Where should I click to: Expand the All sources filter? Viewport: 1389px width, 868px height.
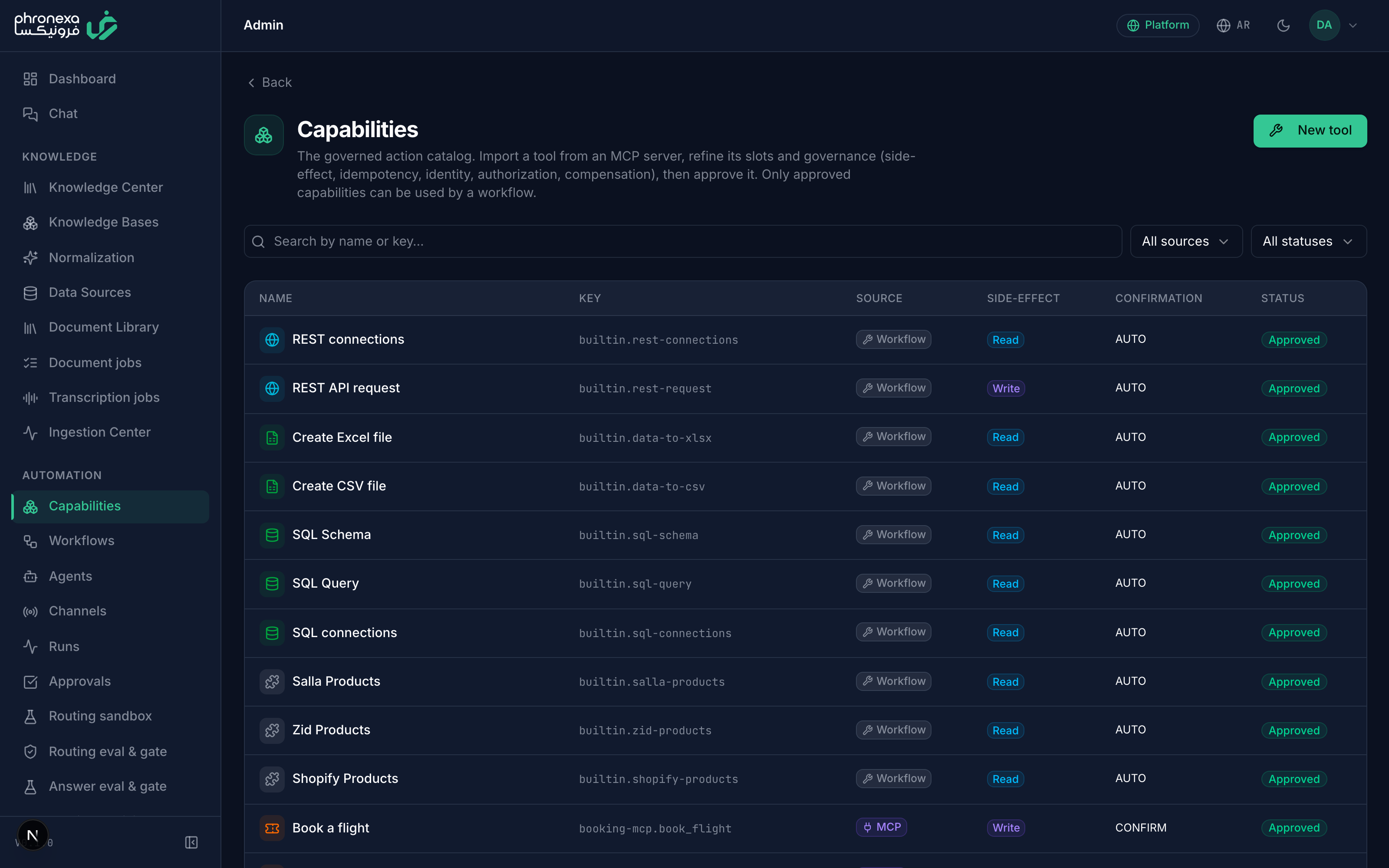1186,241
